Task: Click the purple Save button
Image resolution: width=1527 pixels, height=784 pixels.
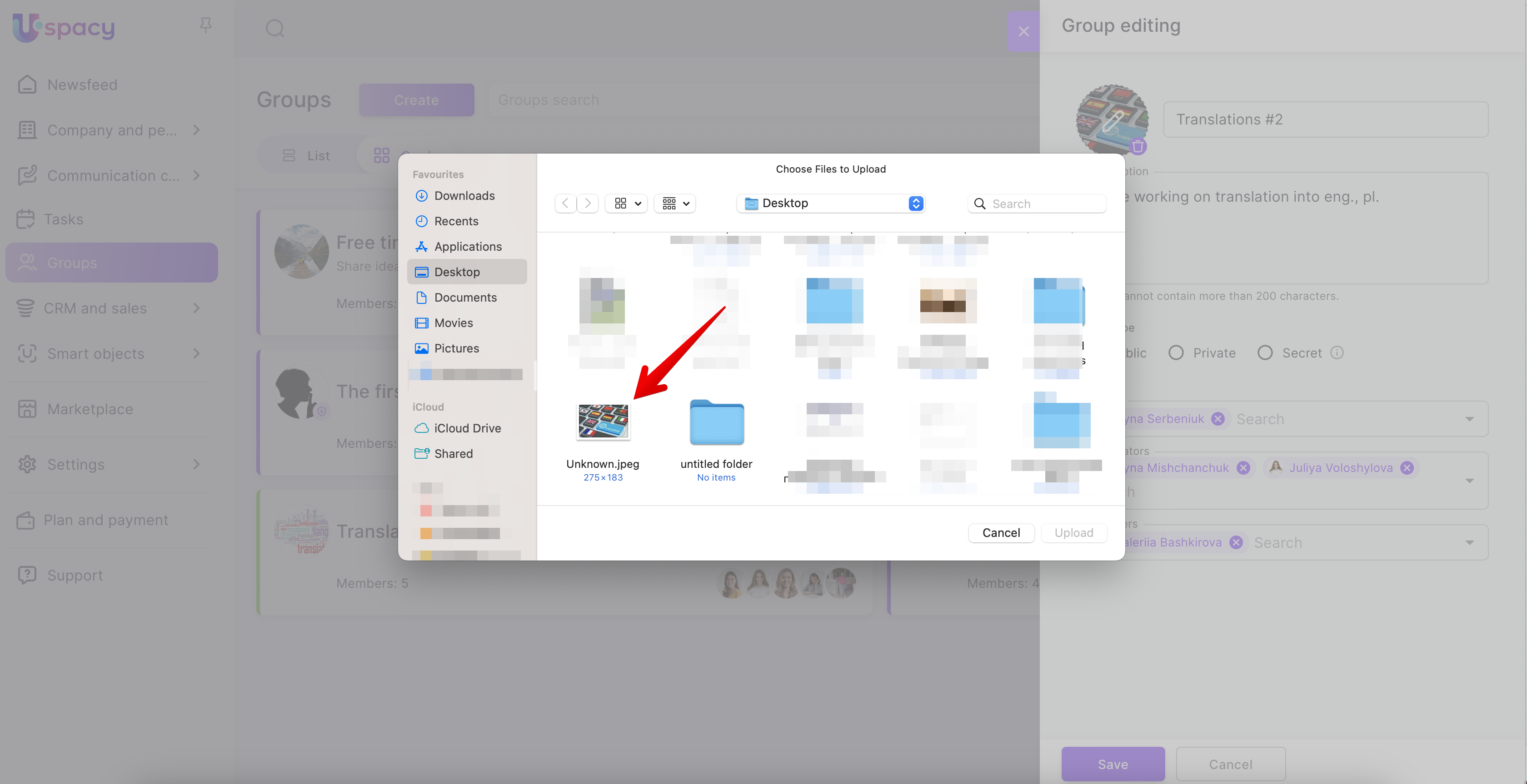Action: click(x=1113, y=764)
